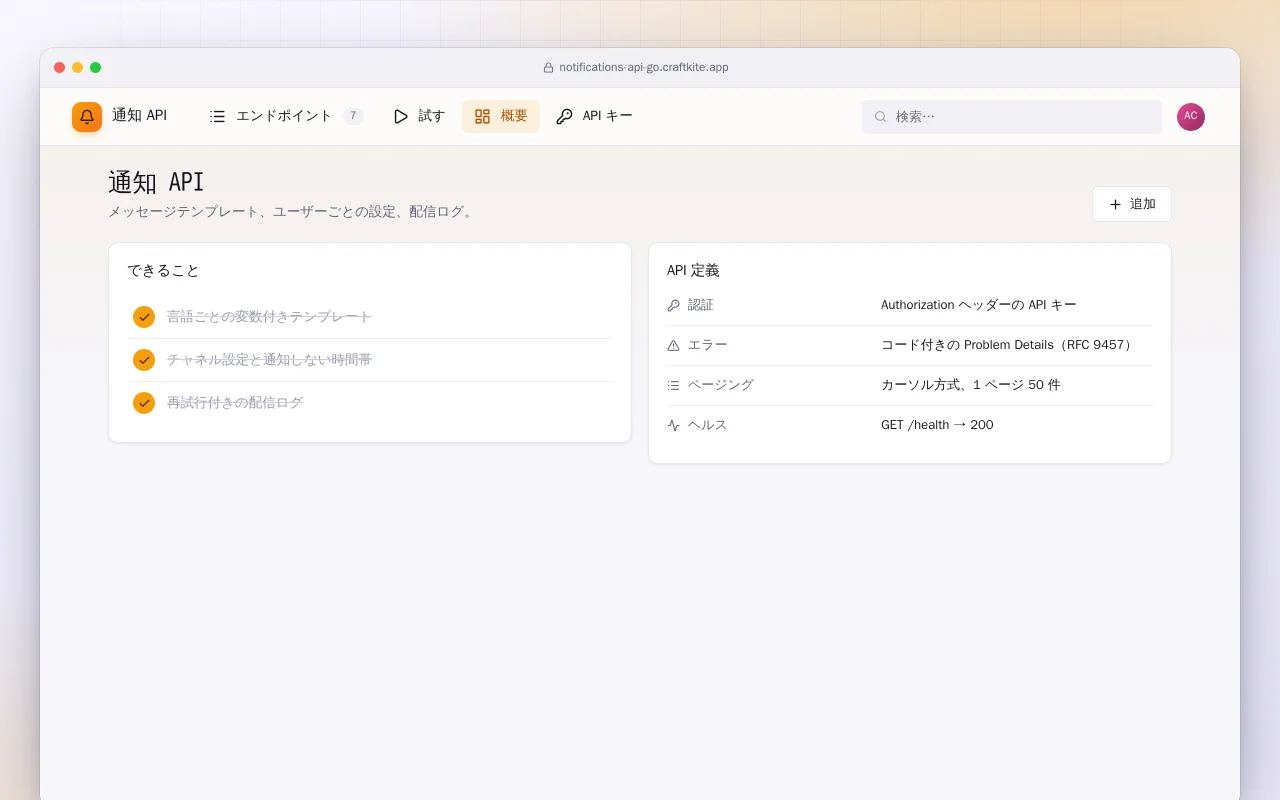This screenshot has height=800, width=1280.
Task: Click the notifications-api-go.craftkite.app URL
Action: [x=644, y=68]
